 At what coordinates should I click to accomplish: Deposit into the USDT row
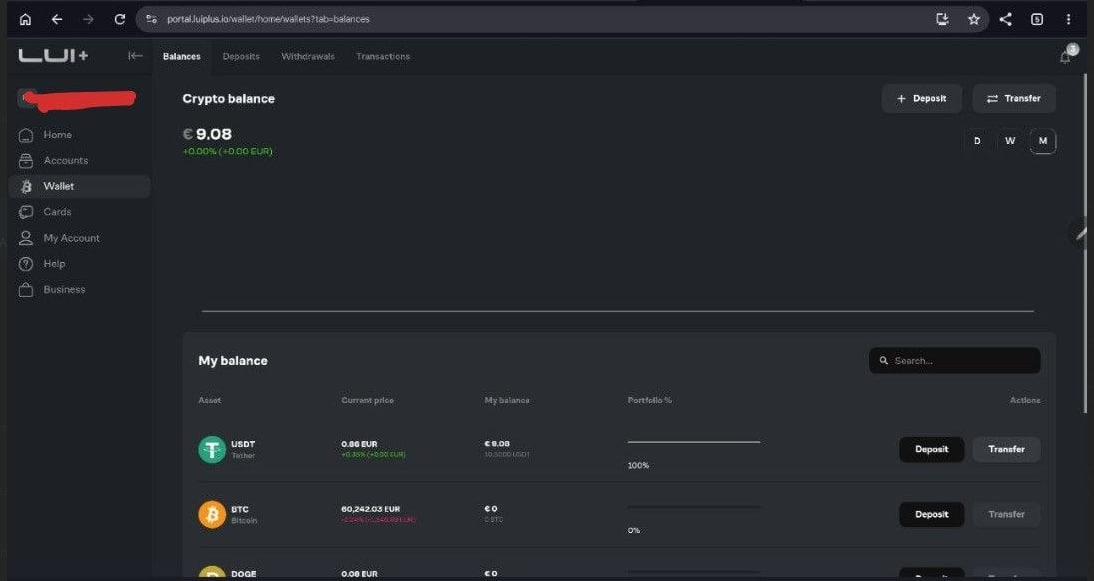click(931, 449)
